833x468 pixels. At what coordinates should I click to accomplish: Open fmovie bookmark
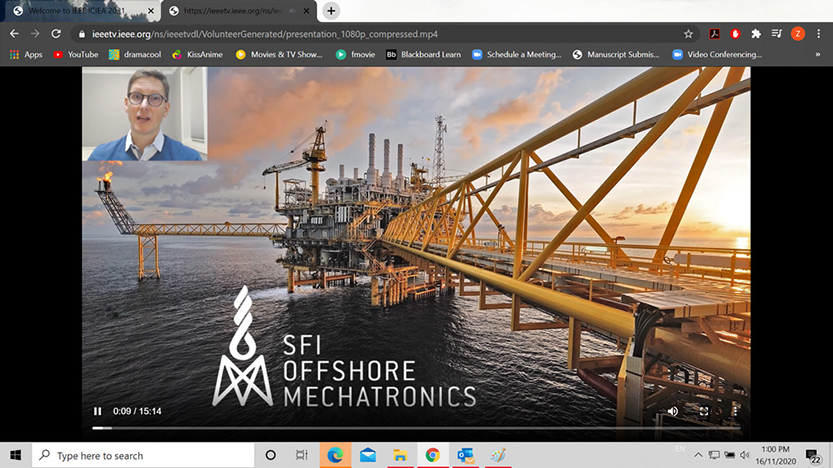pos(355,54)
